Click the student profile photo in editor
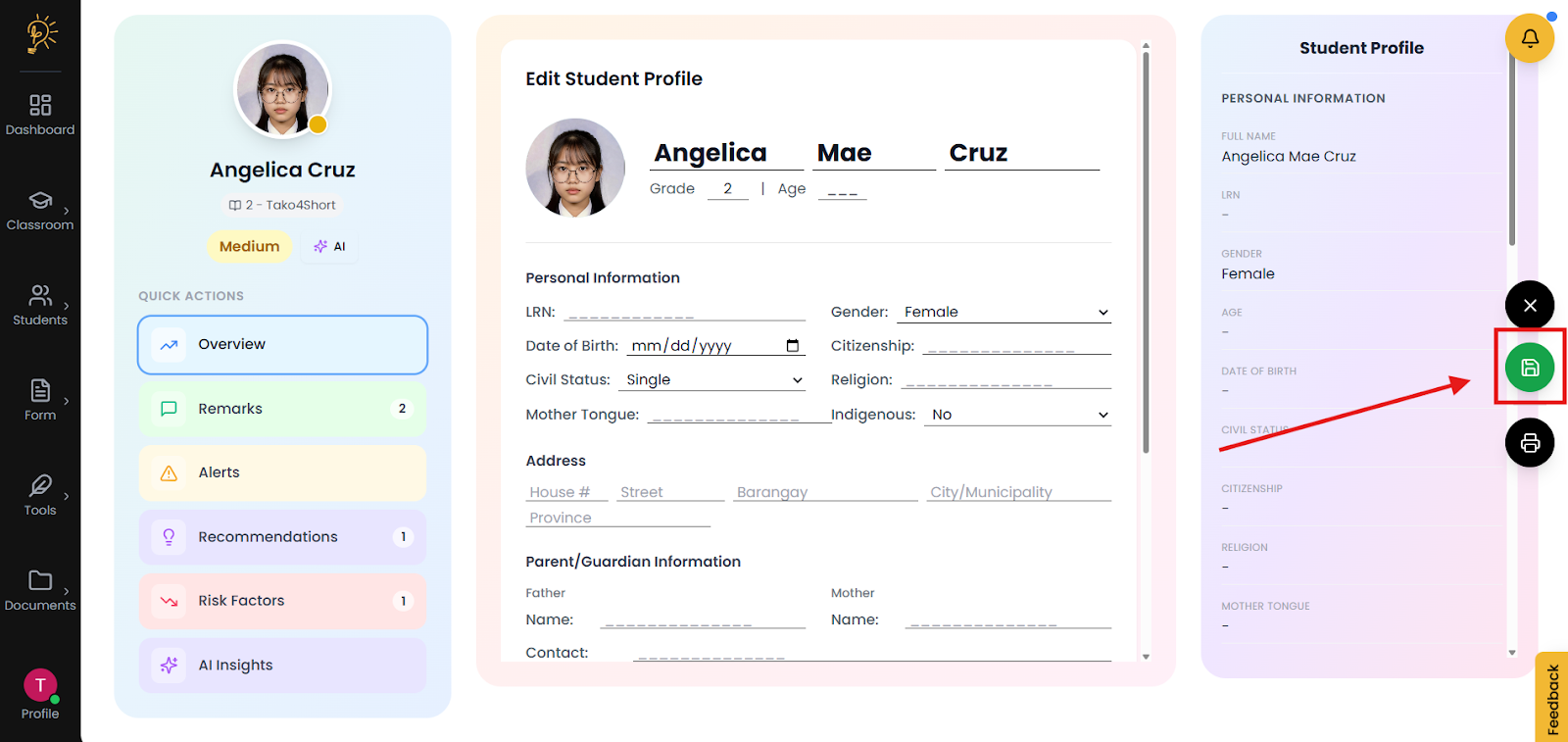This screenshot has width=1568, height=742. click(x=575, y=168)
